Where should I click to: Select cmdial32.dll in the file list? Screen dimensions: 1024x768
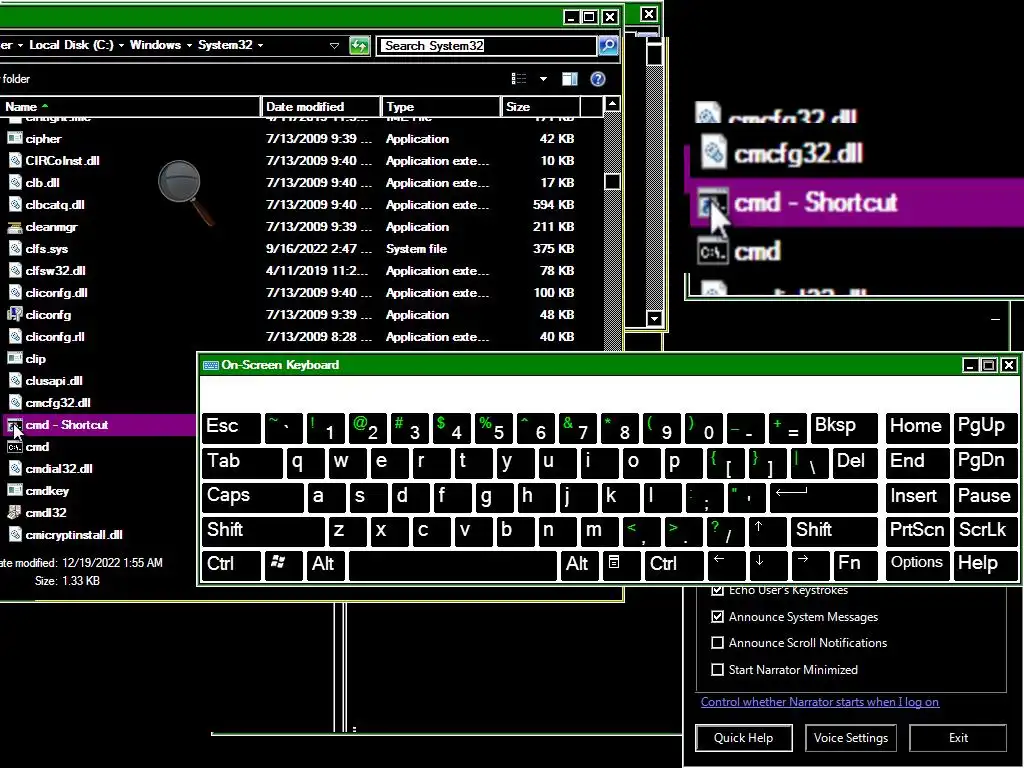click(59, 469)
